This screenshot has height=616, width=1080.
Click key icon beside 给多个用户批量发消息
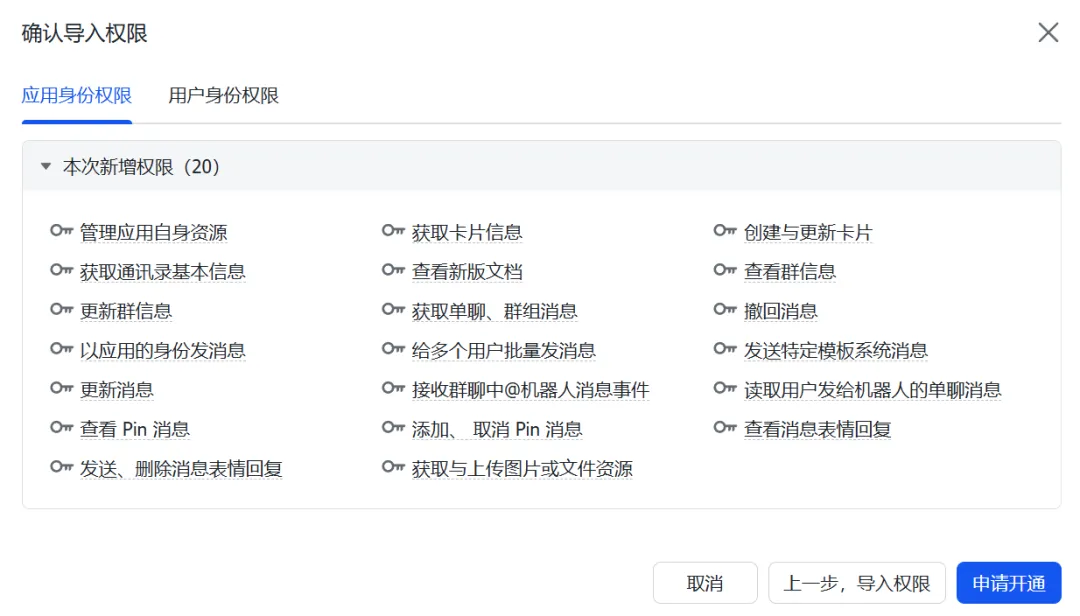click(393, 349)
